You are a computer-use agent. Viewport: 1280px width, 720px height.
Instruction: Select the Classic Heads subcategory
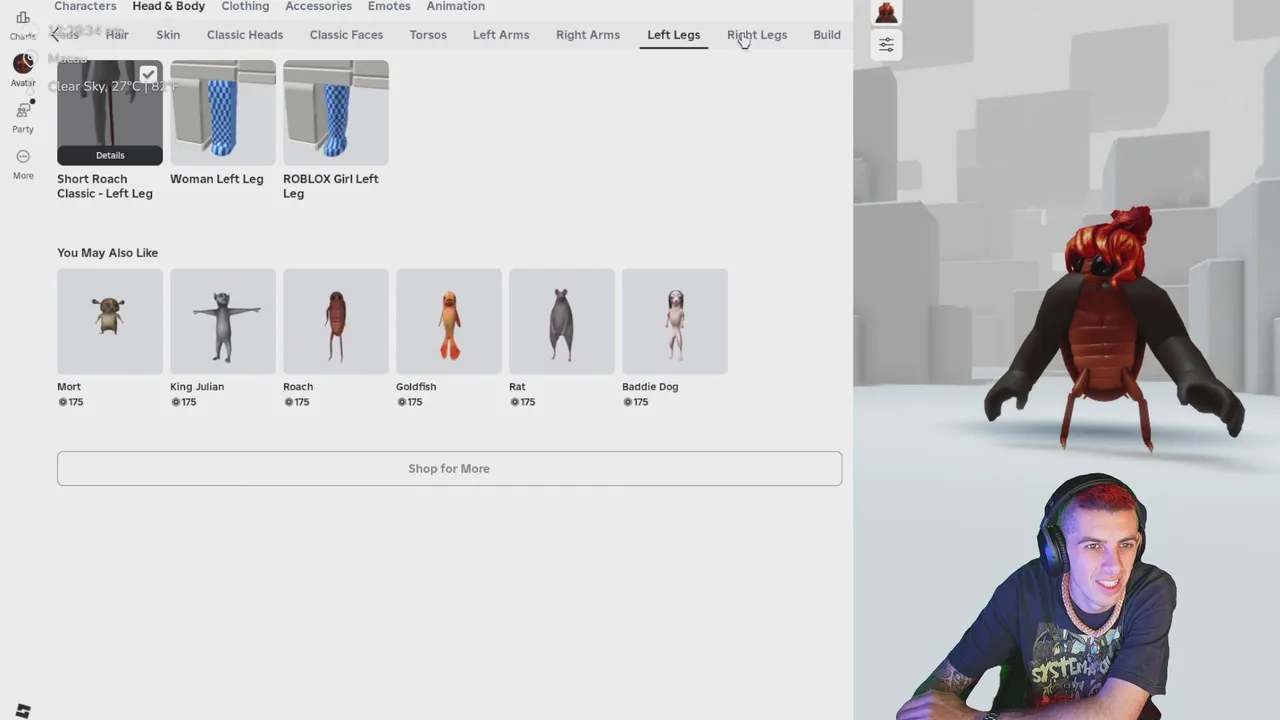click(x=245, y=35)
